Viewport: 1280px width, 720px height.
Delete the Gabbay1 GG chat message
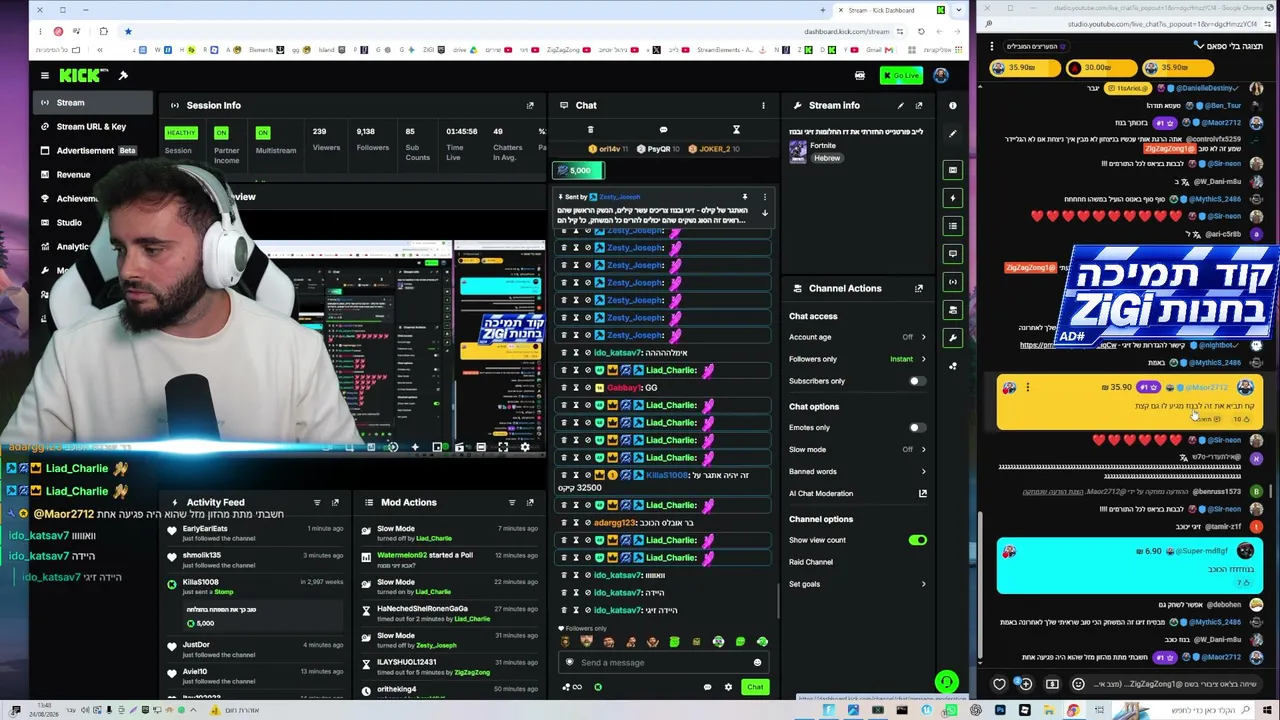click(564, 388)
